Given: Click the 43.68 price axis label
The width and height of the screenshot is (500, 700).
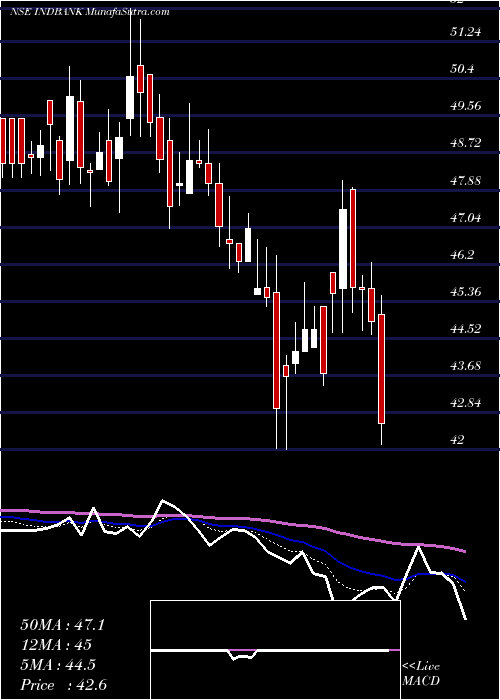Looking at the screenshot, I should pos(466,366).
